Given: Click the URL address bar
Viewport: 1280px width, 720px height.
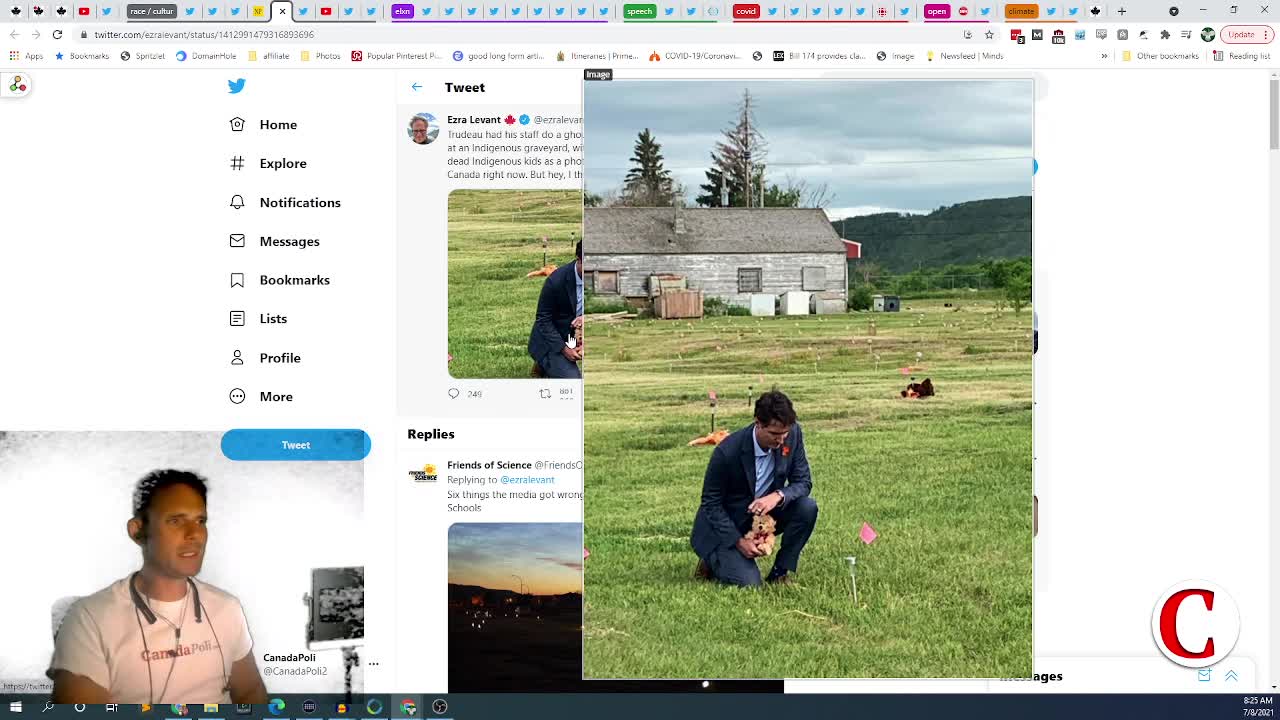Looking at the screenshot, I should pos(520,34).
